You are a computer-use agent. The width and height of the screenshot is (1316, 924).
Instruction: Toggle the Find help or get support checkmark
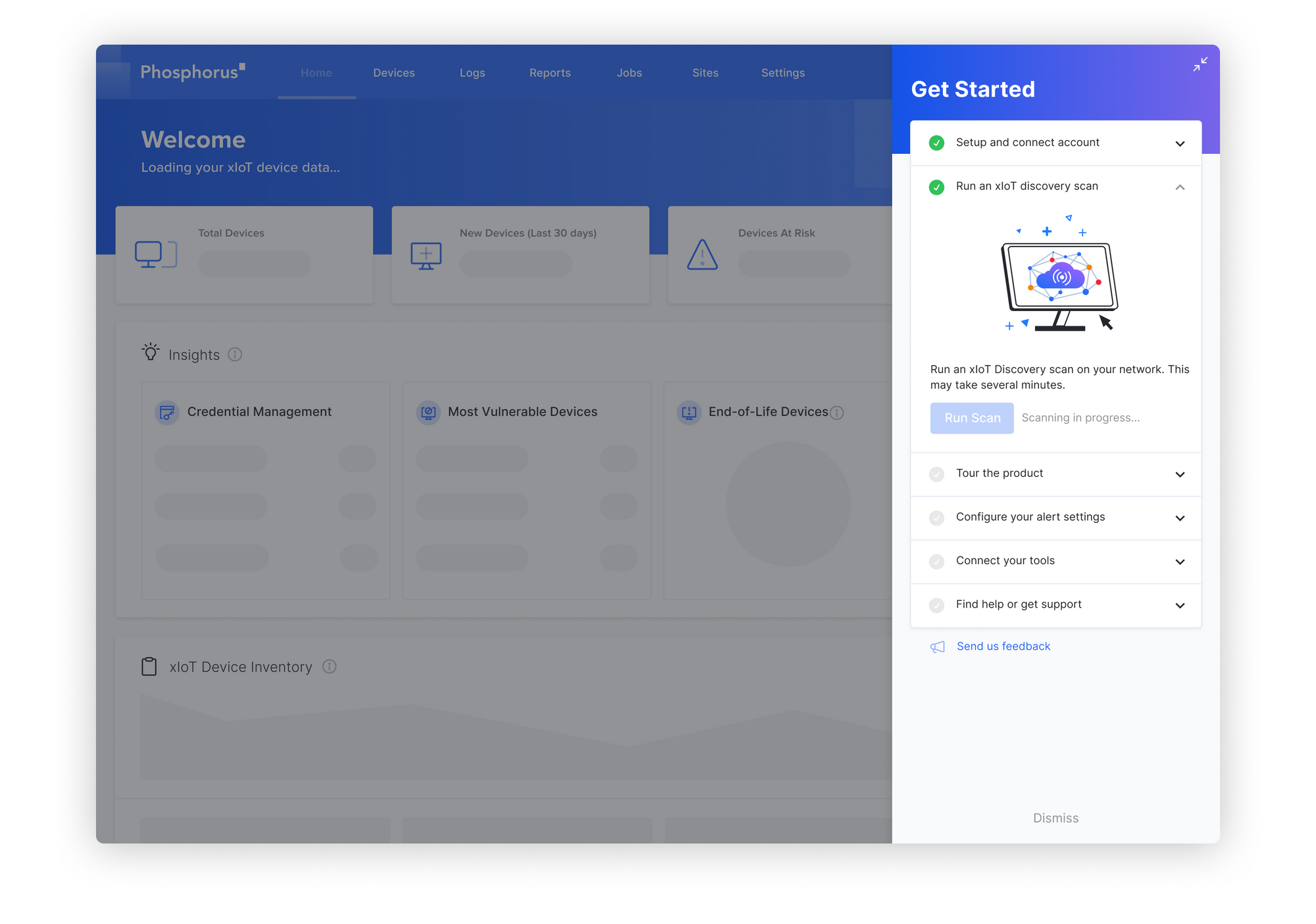point(936,604)
